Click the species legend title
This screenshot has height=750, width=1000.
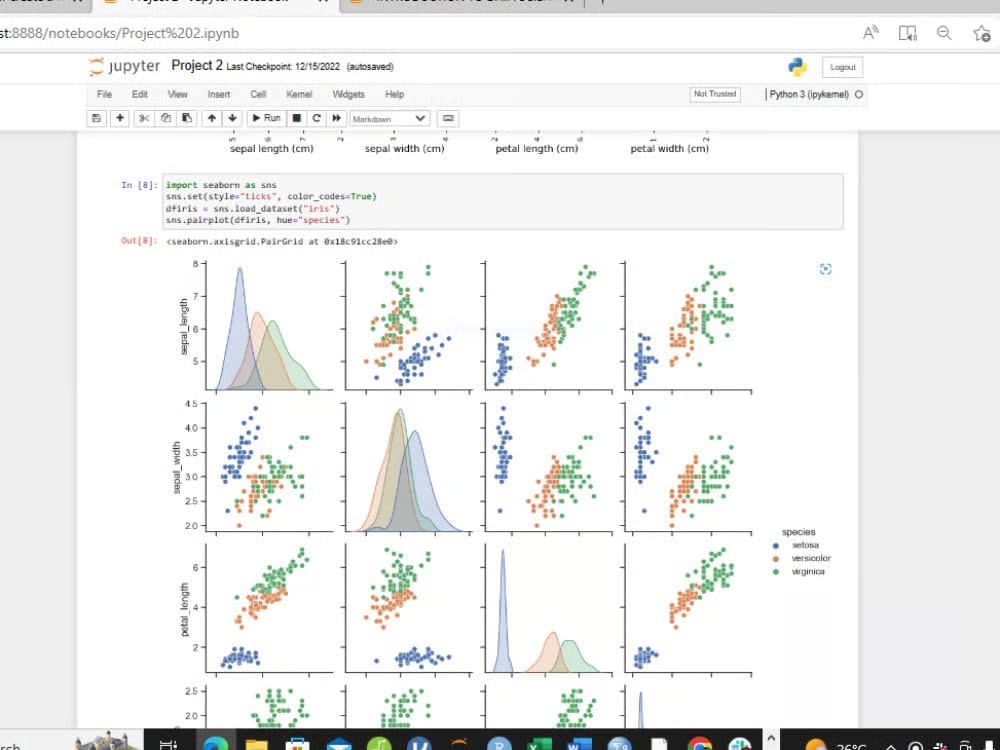coord(798,532)
